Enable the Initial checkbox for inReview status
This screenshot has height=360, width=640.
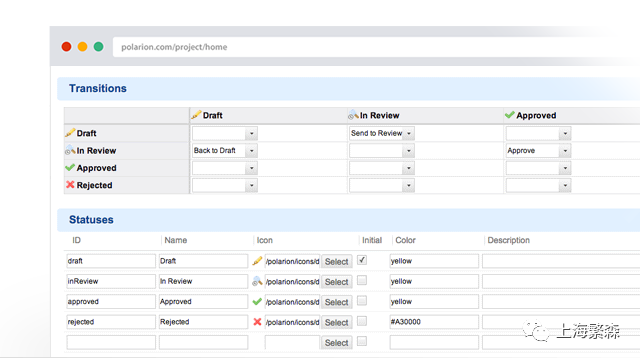tap(362, 280)
